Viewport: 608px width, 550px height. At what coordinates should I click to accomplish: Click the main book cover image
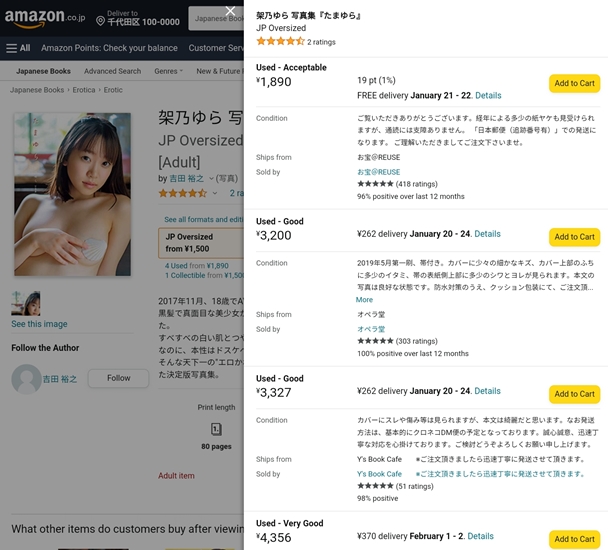pos(73,194)
